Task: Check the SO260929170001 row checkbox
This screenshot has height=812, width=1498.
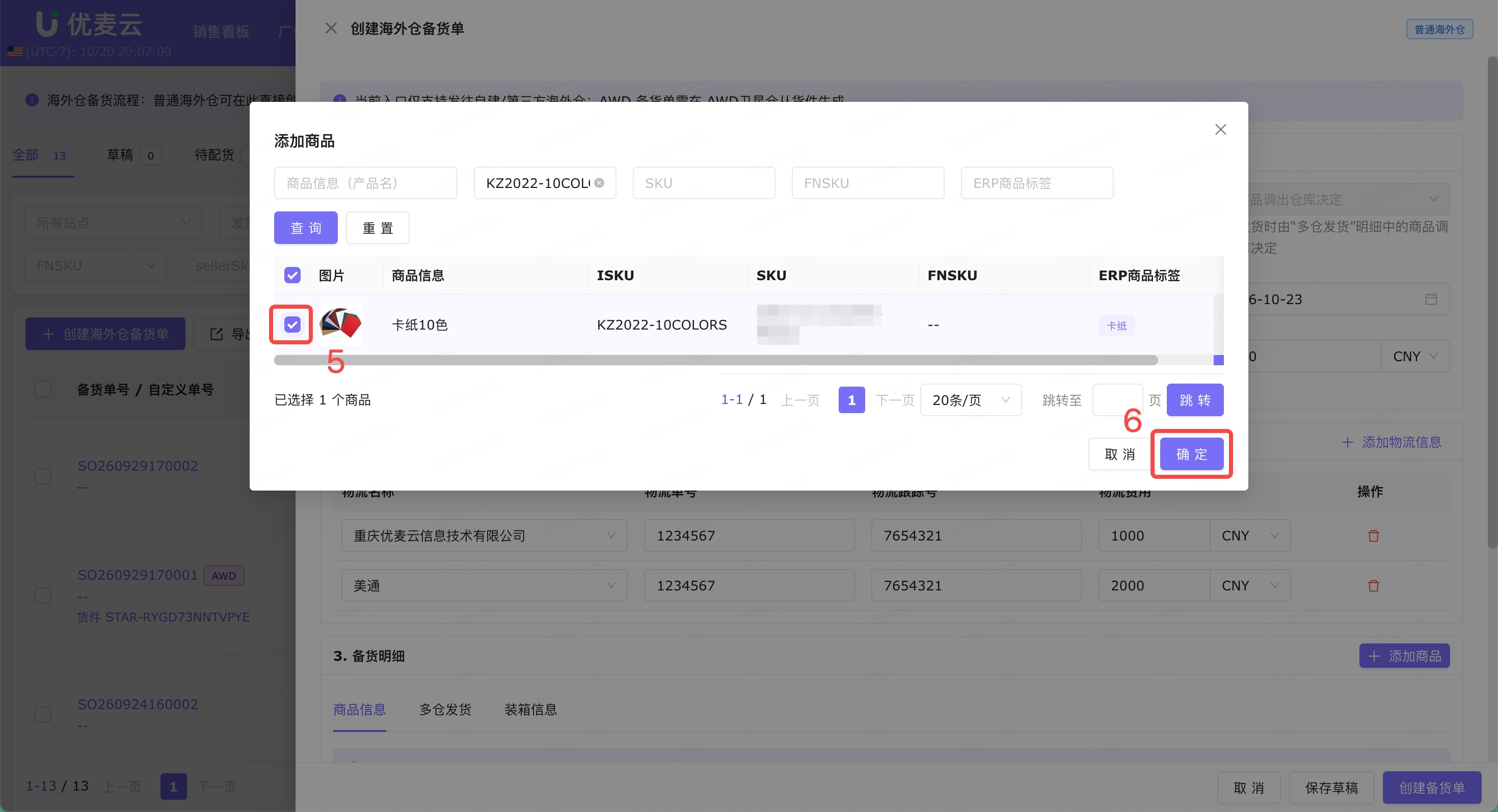Action: pyautogui.click(x=42, y=595)
